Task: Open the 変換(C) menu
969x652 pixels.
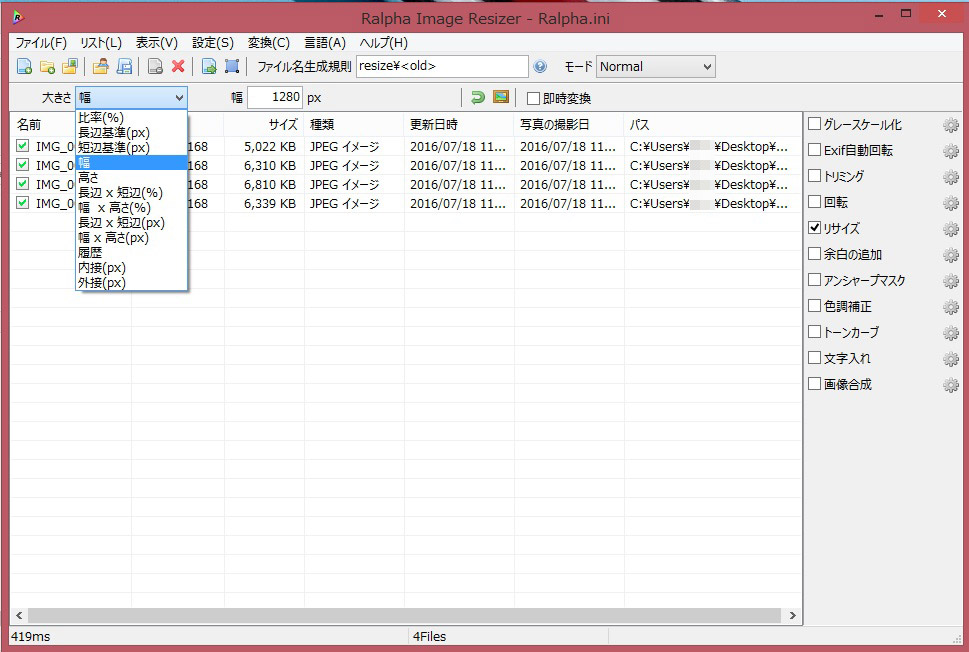Action: point(268,43)
